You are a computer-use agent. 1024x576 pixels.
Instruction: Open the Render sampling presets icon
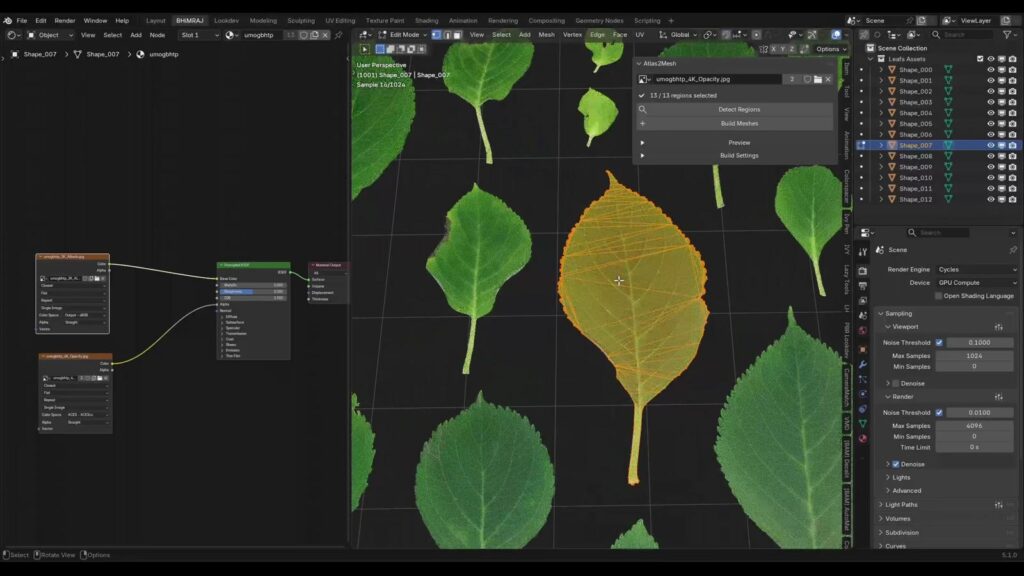point(999,396)
